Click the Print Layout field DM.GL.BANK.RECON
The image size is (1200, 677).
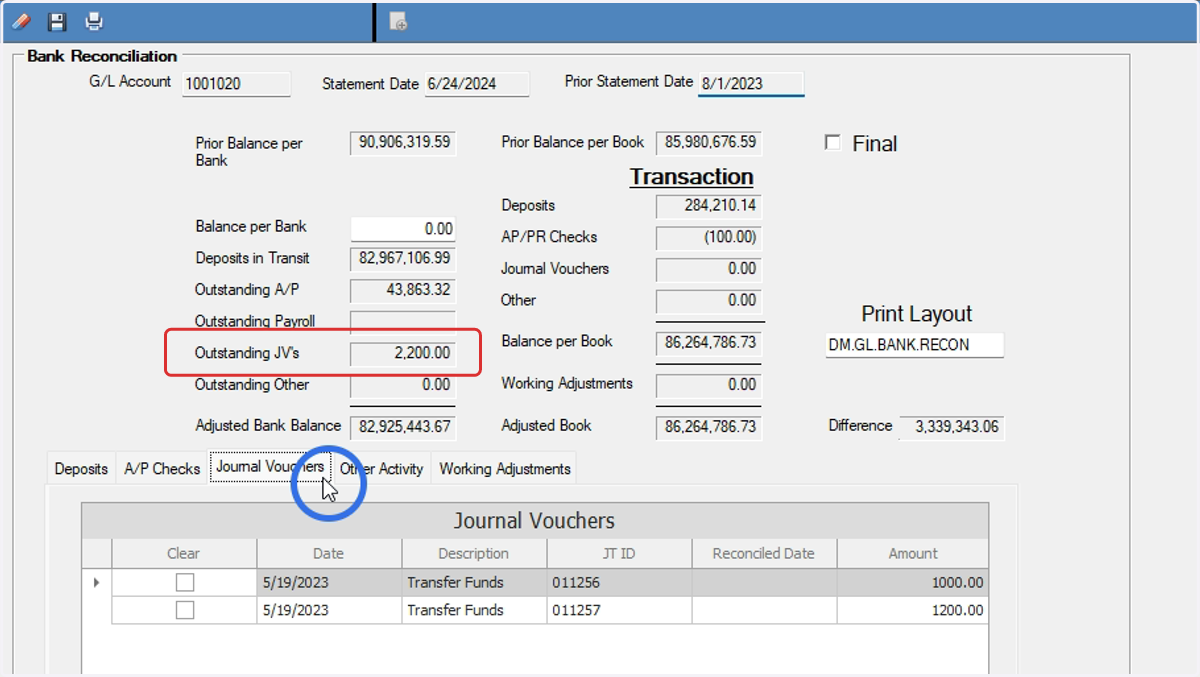tap(915, 345)
